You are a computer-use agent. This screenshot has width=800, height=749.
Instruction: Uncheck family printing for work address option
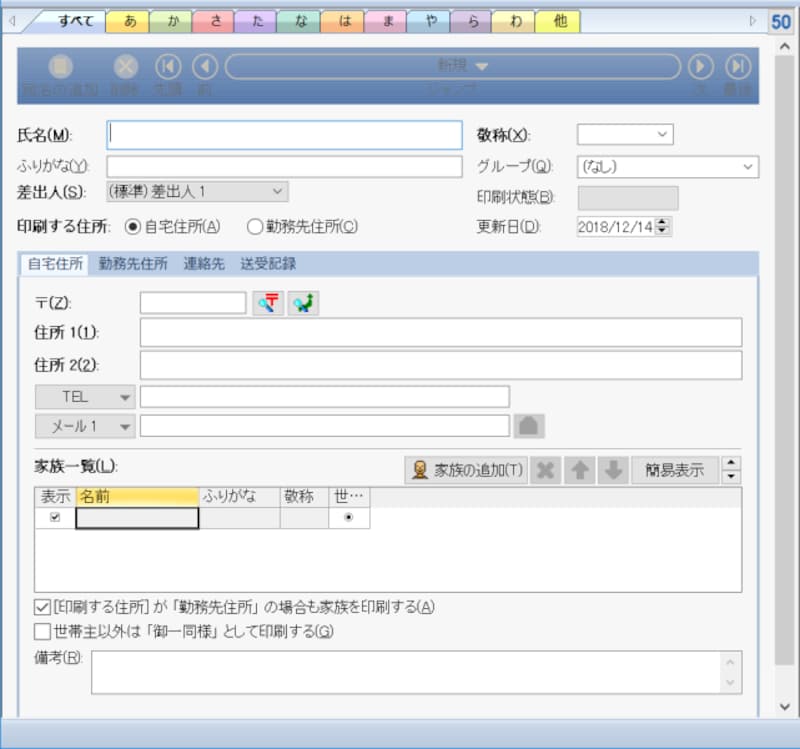[42, 605]
